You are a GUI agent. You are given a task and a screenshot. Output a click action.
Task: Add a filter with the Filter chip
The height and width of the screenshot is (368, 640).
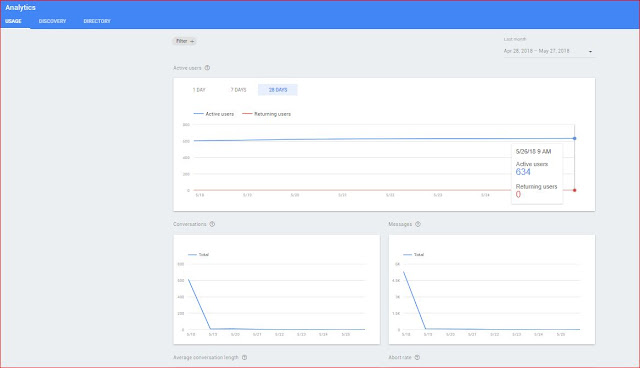[184, 41]
